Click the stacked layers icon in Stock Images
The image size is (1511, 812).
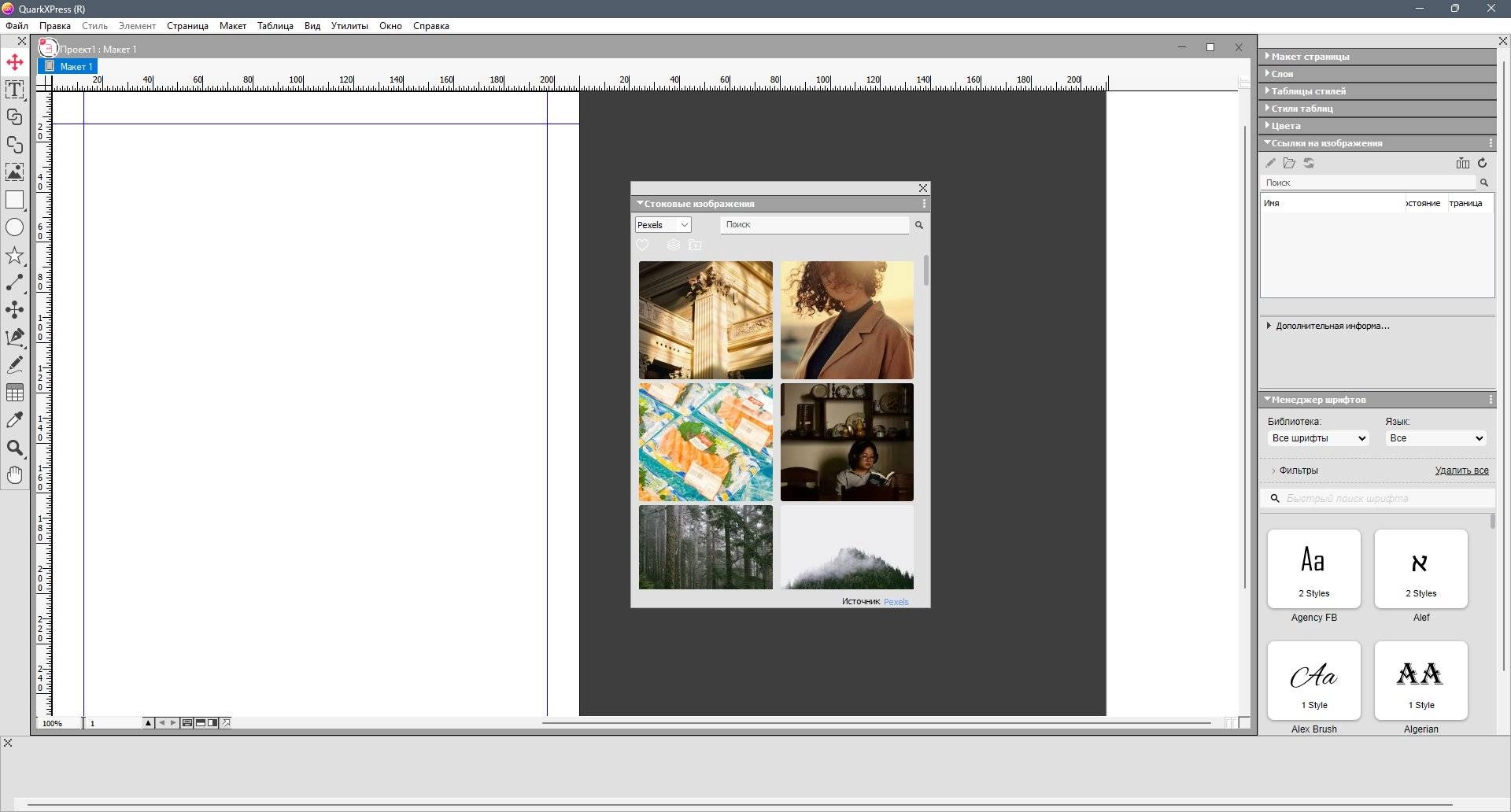[x=673, y=245]
